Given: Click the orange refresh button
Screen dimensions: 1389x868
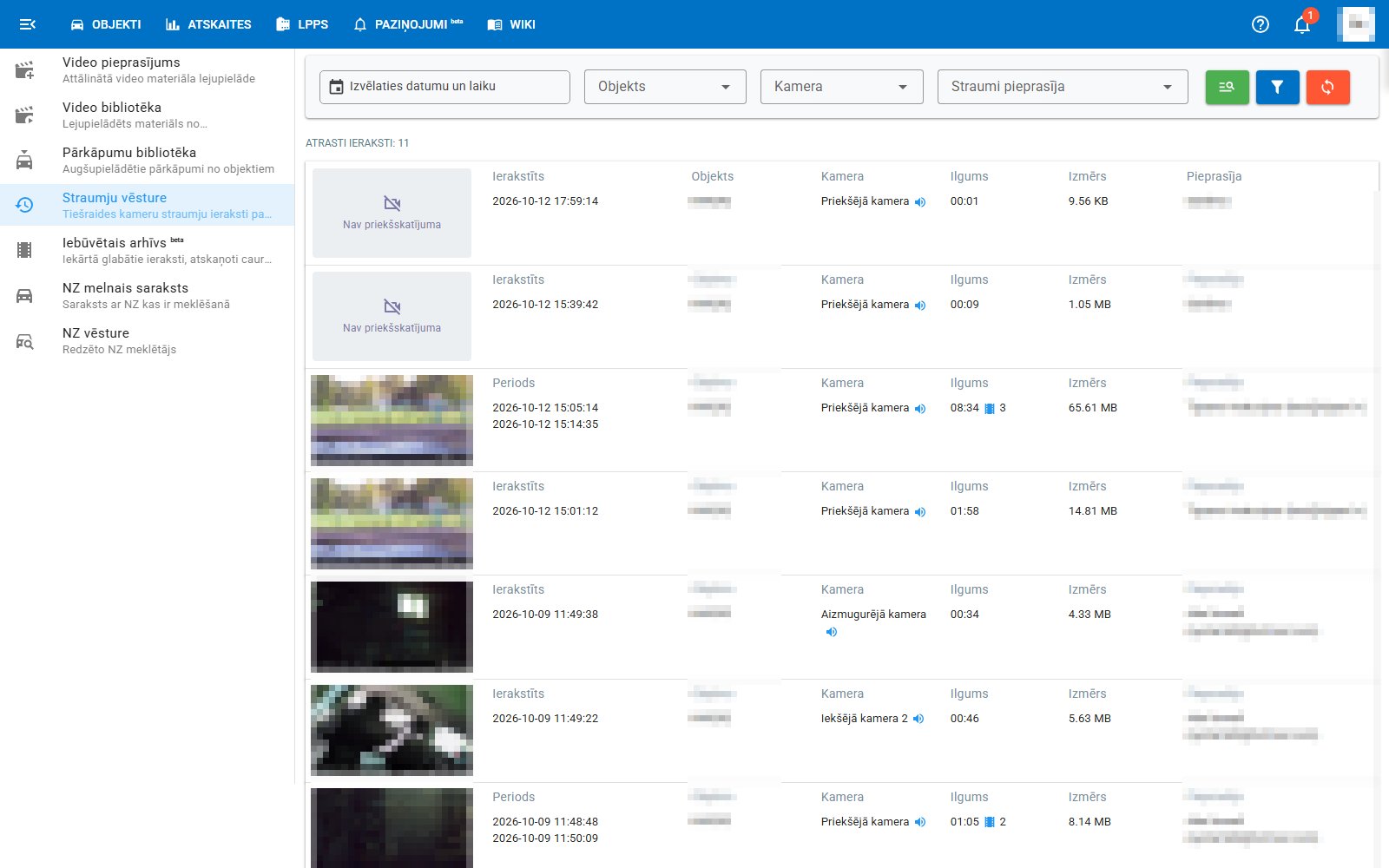Looking at the screenshot, I should click(1327, 87).
